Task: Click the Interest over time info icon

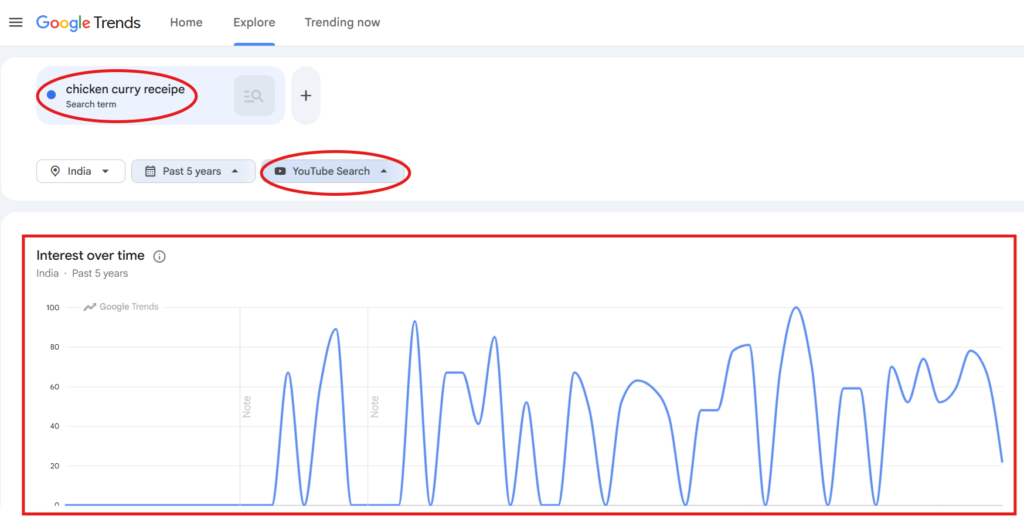Action: (159, 257)
